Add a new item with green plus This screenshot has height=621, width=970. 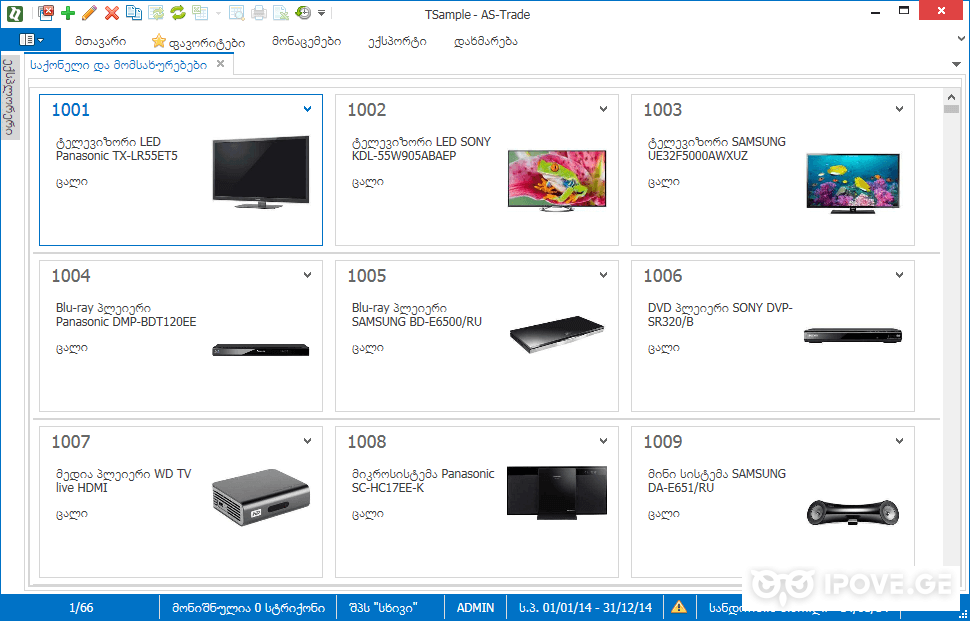coord(67,12)
